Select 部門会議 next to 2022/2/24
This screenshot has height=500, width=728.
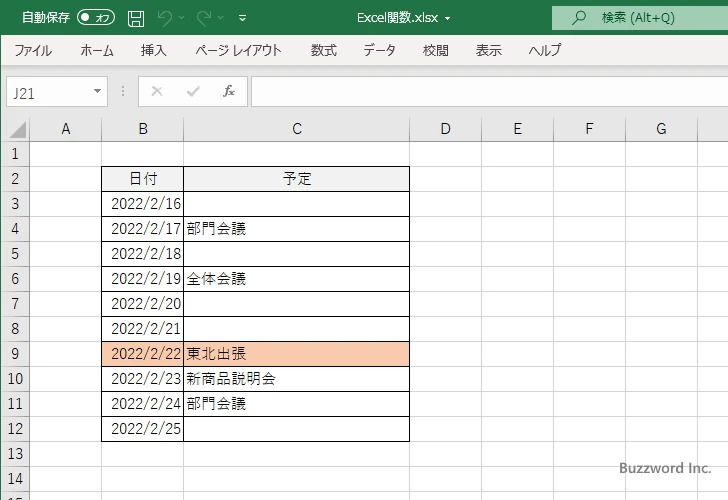point(297,404)
